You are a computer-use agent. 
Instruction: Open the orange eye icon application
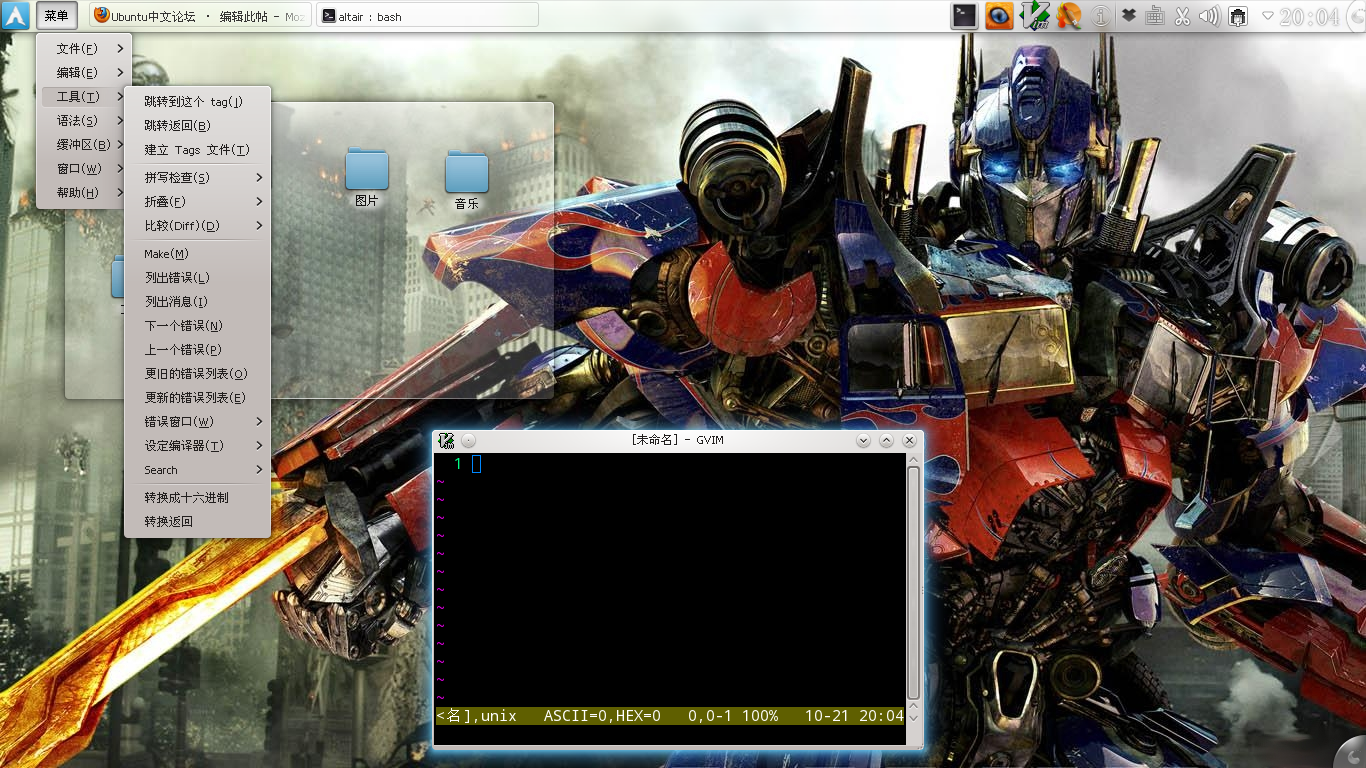pyautogui.click(x=999, y=16)
